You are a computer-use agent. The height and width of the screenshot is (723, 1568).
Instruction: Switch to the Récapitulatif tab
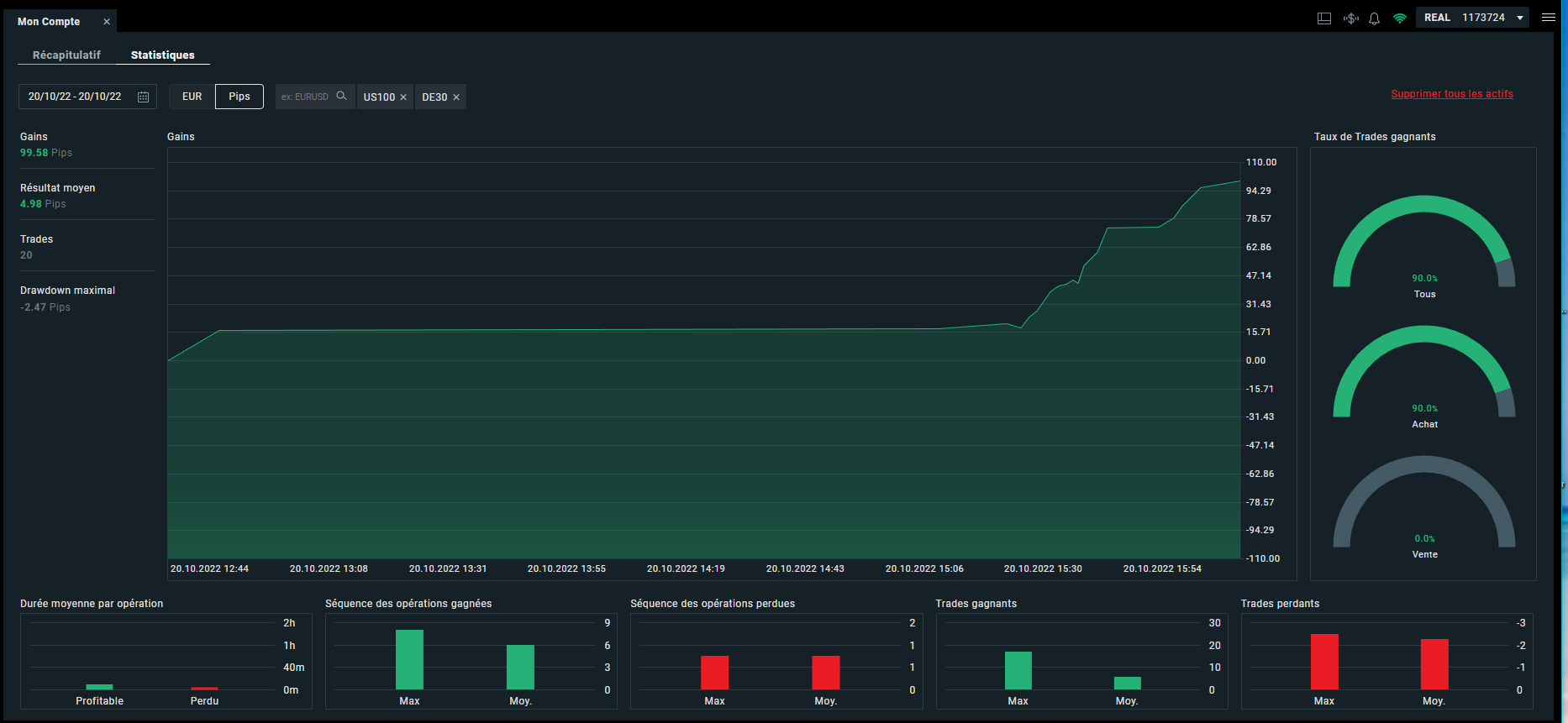(66, 55)
